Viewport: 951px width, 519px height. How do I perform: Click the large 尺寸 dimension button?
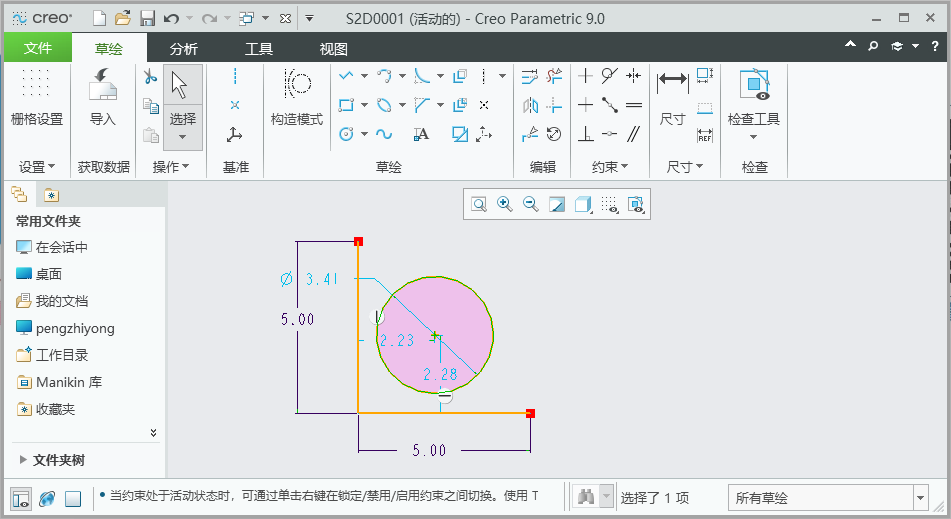tap(673, 97)
